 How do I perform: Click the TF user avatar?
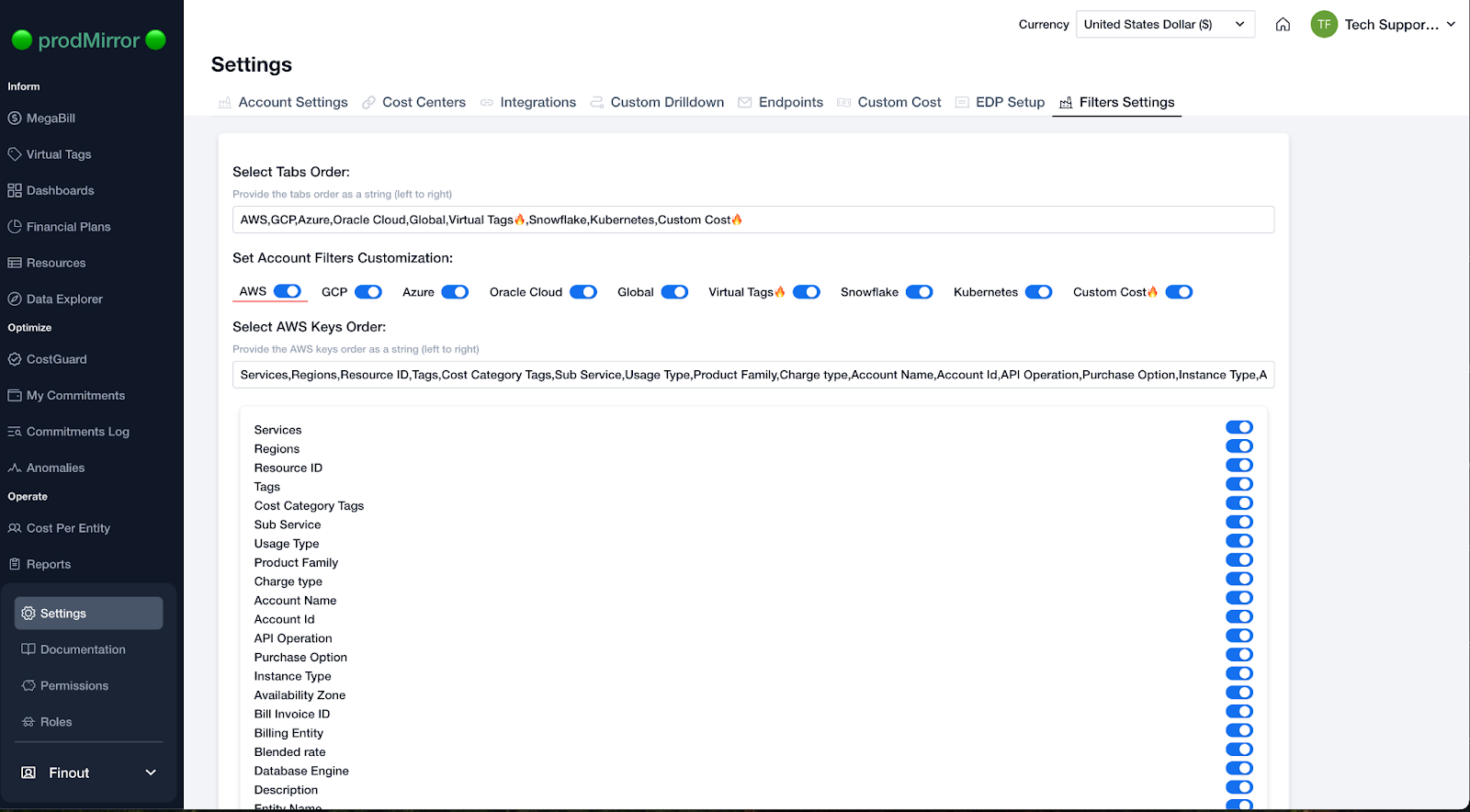pos(1323,25)
